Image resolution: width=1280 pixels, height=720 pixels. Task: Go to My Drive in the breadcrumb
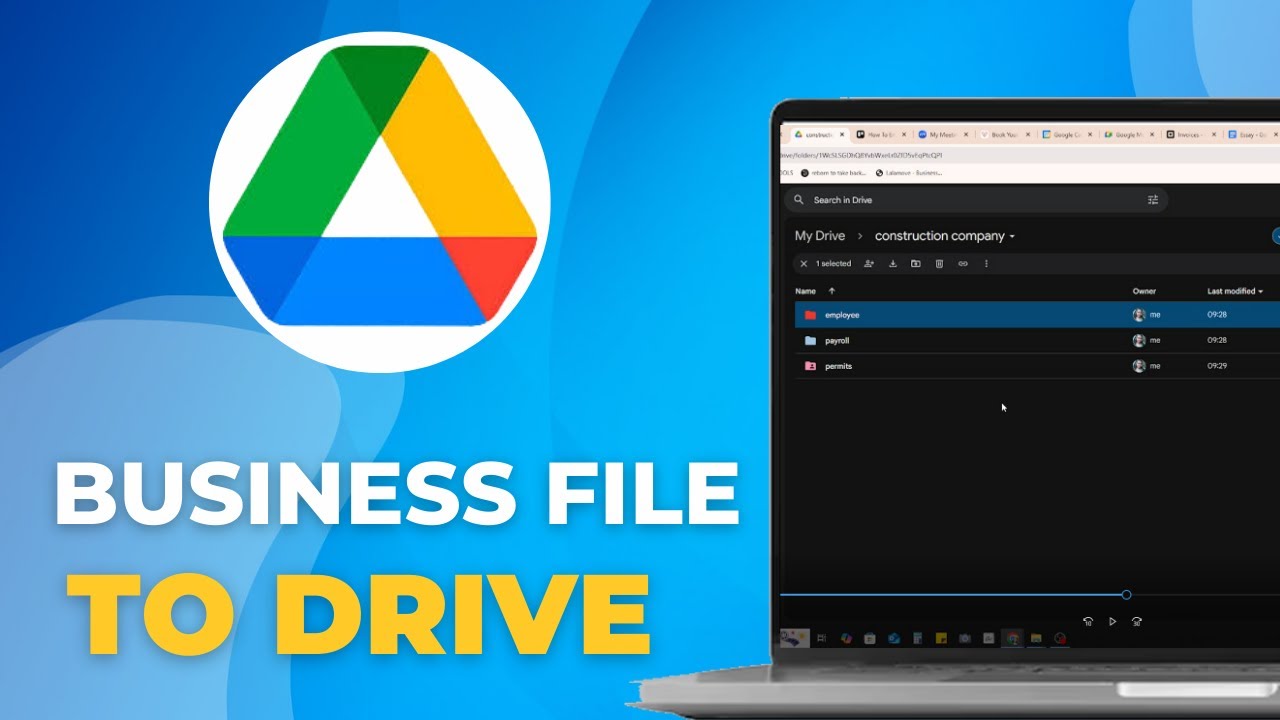coord(820,236)
